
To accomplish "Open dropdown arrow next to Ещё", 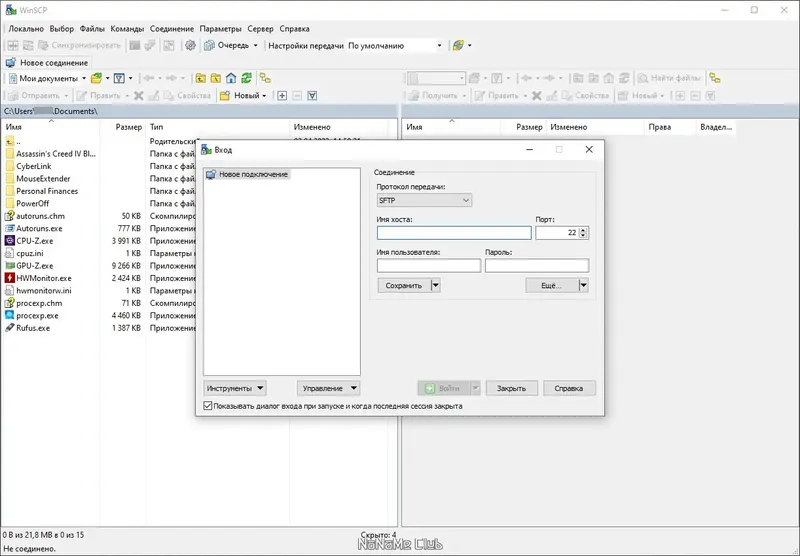I will pyautogui.click(x=584, y=286).
